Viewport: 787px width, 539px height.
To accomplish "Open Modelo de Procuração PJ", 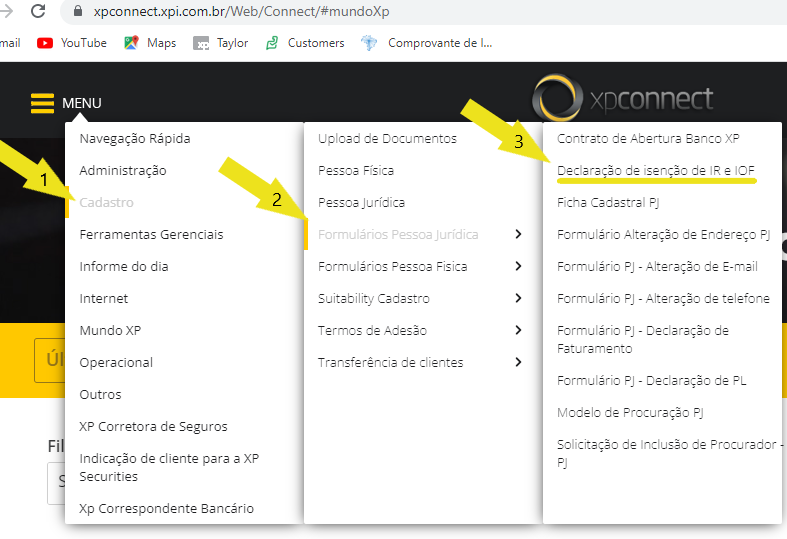I will coord(630,413).
